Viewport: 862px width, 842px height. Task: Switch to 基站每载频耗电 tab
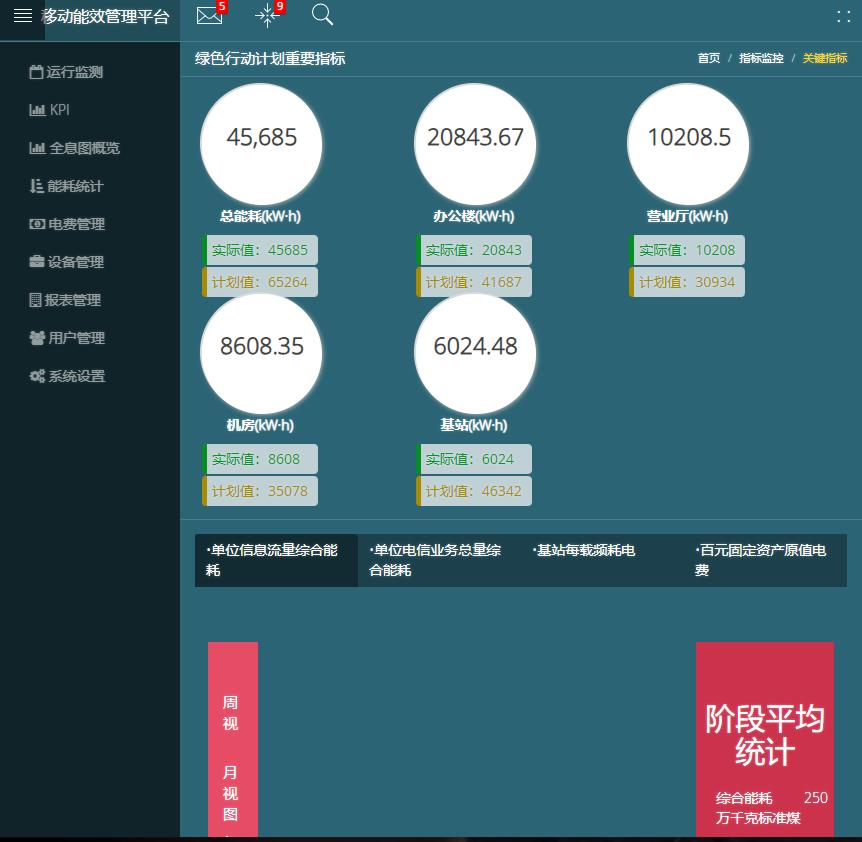603,560
